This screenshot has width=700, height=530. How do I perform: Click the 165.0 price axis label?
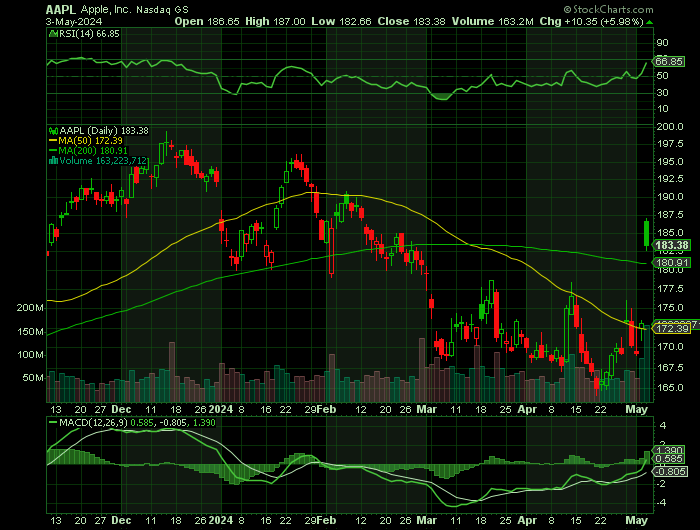click(670, 388)
